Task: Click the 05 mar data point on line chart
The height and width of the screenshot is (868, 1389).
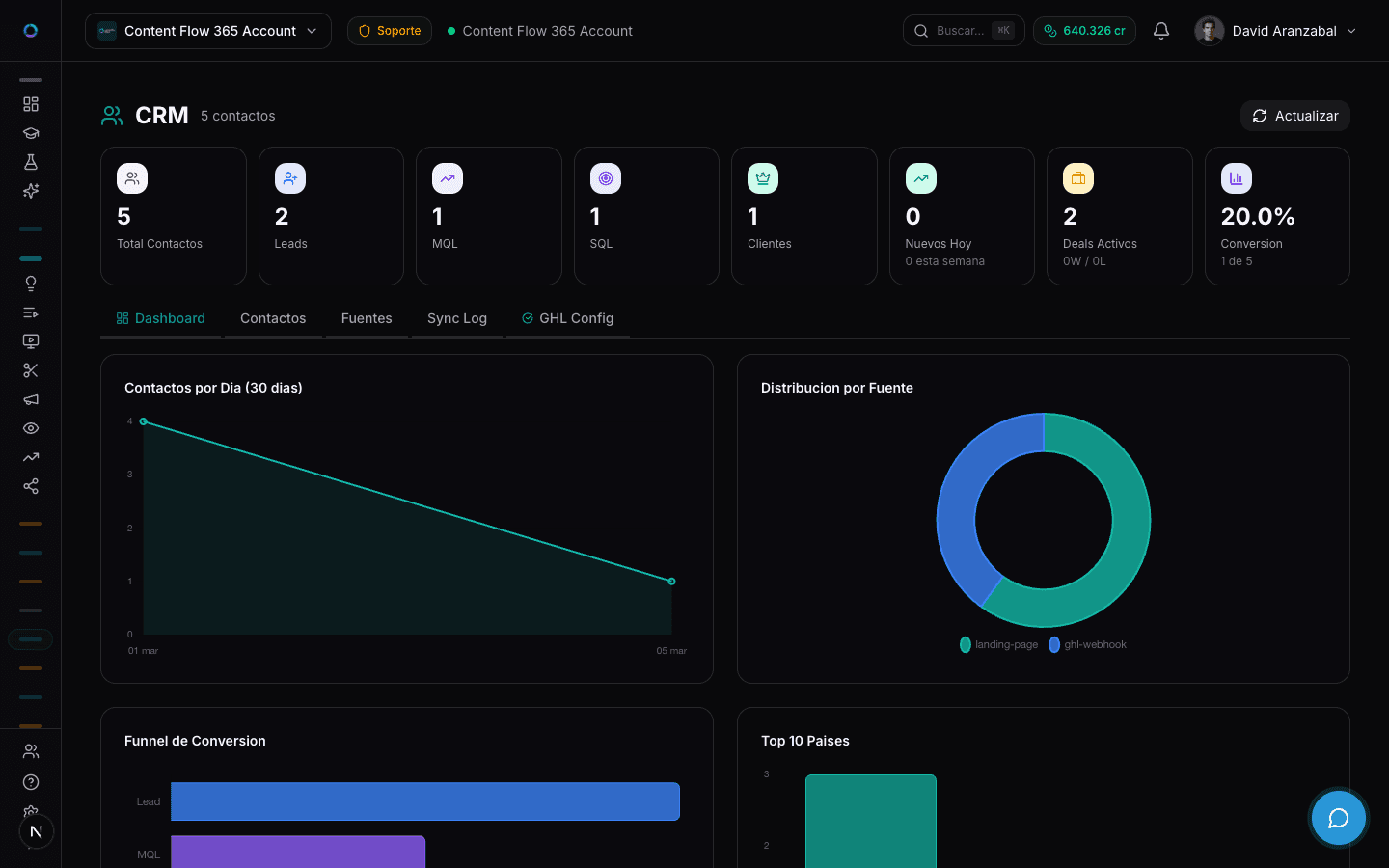Action: click(x=672, y=582)
